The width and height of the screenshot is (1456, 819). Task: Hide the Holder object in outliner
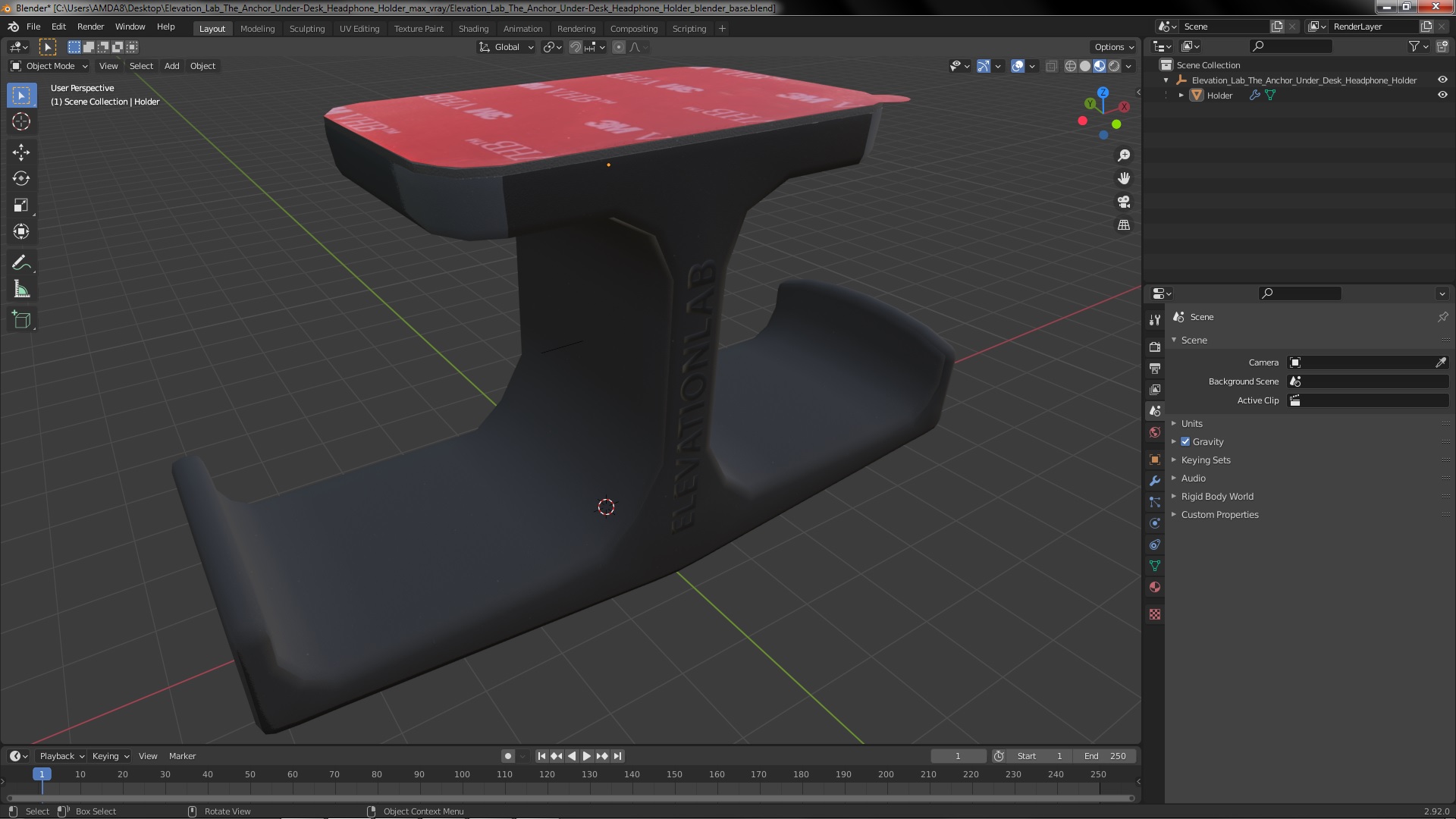1442,96
